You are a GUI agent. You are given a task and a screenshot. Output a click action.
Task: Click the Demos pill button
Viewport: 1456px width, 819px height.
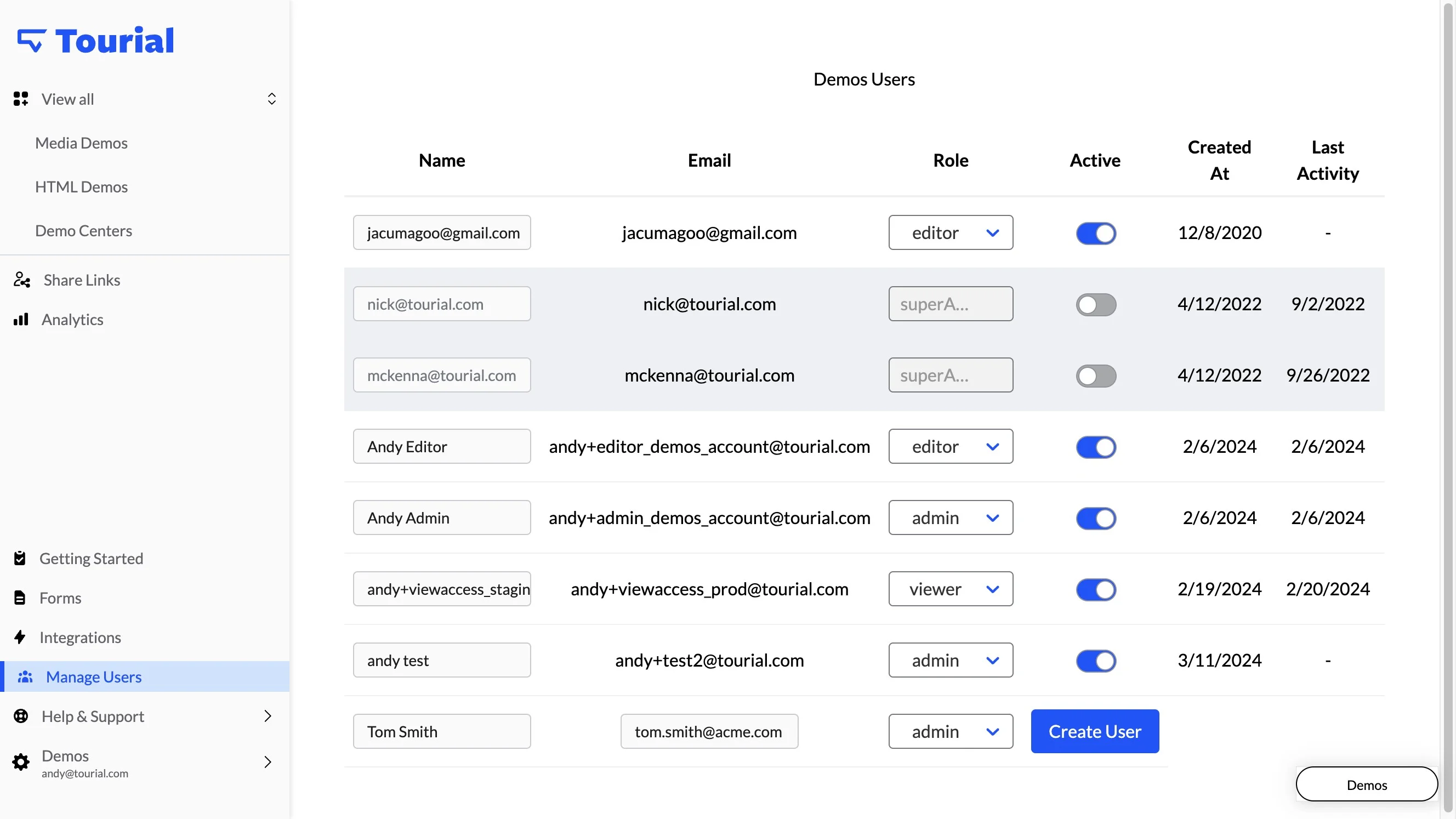pyautogui.click(x=1367, y=784)
